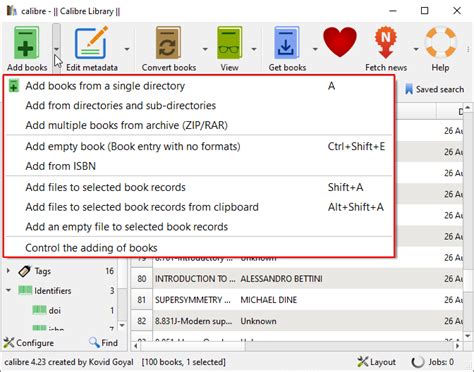Click the Get books icon
Screen dimensions: 474x372
click(287, 43)
